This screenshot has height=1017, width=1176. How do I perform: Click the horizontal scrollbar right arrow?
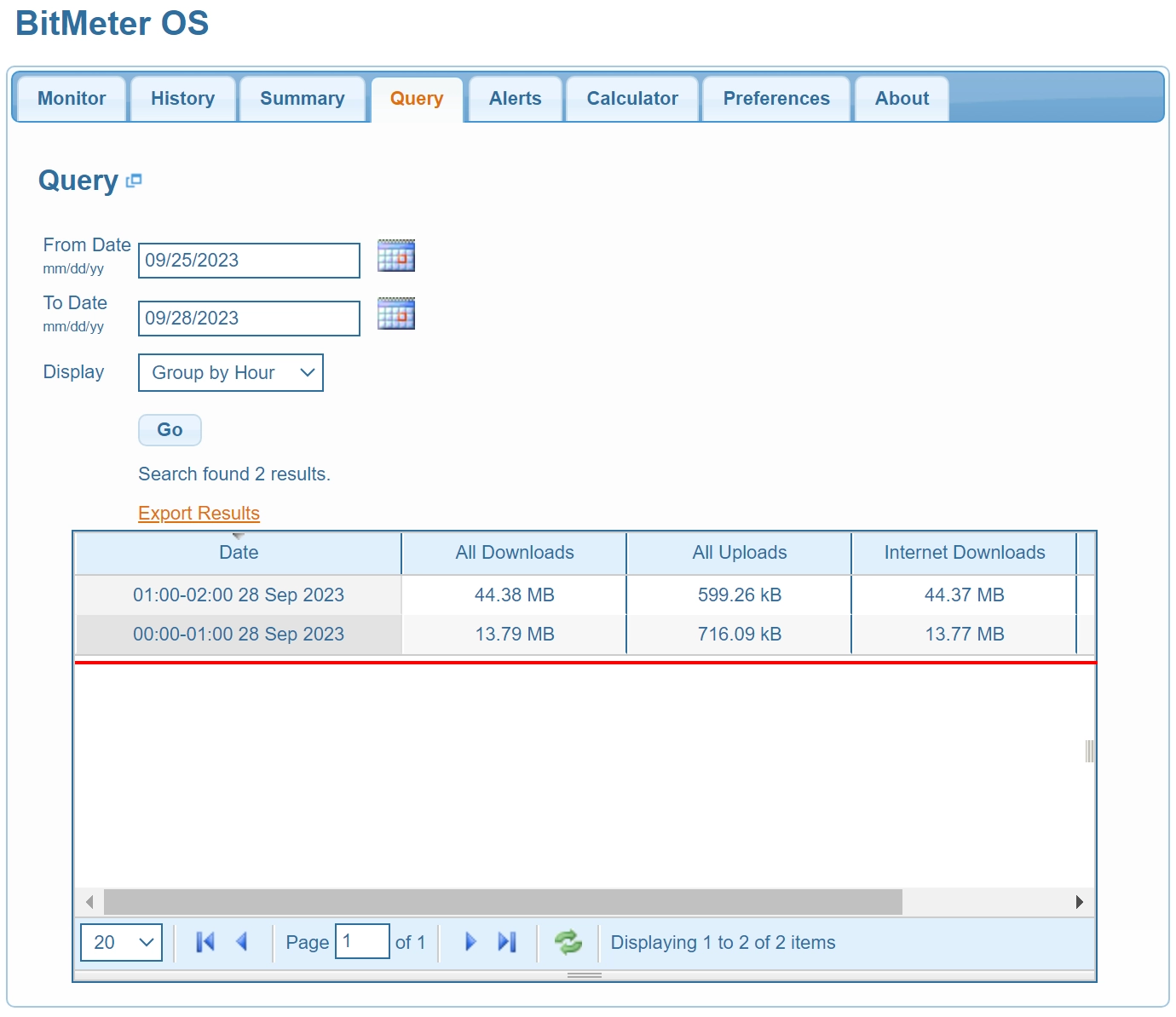(1080, 902)
